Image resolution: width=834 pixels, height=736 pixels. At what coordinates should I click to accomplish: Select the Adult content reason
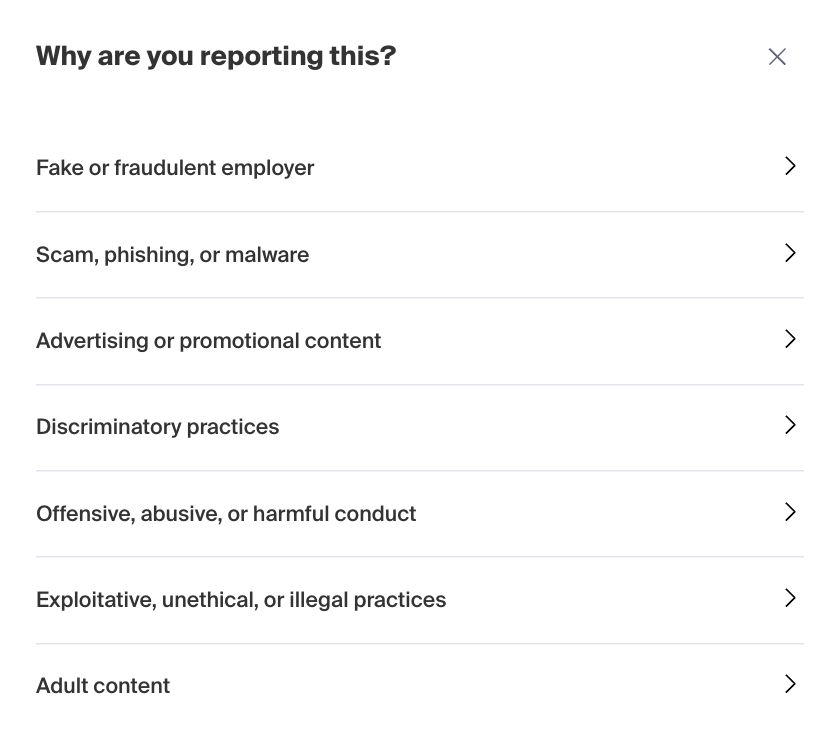(x=103, y=686)
